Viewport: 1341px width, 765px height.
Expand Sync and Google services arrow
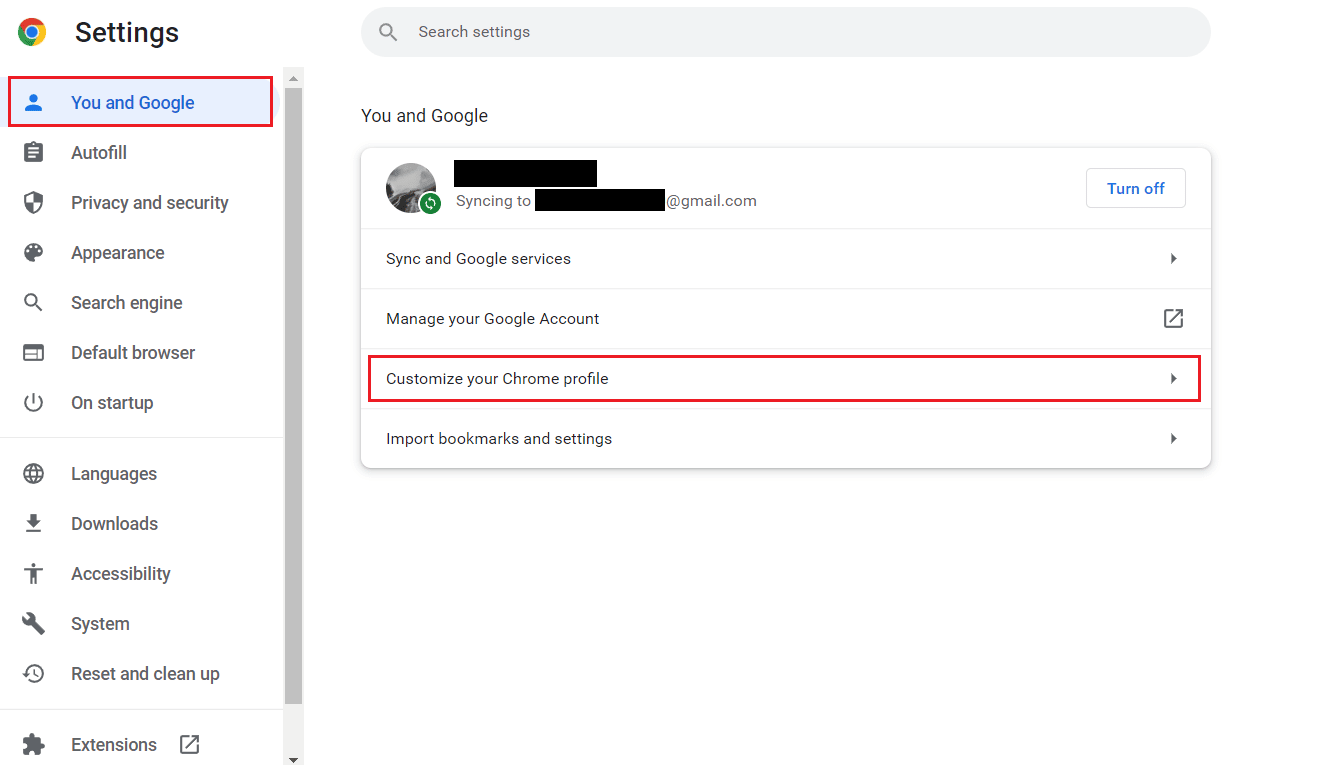pos(1174,258)
